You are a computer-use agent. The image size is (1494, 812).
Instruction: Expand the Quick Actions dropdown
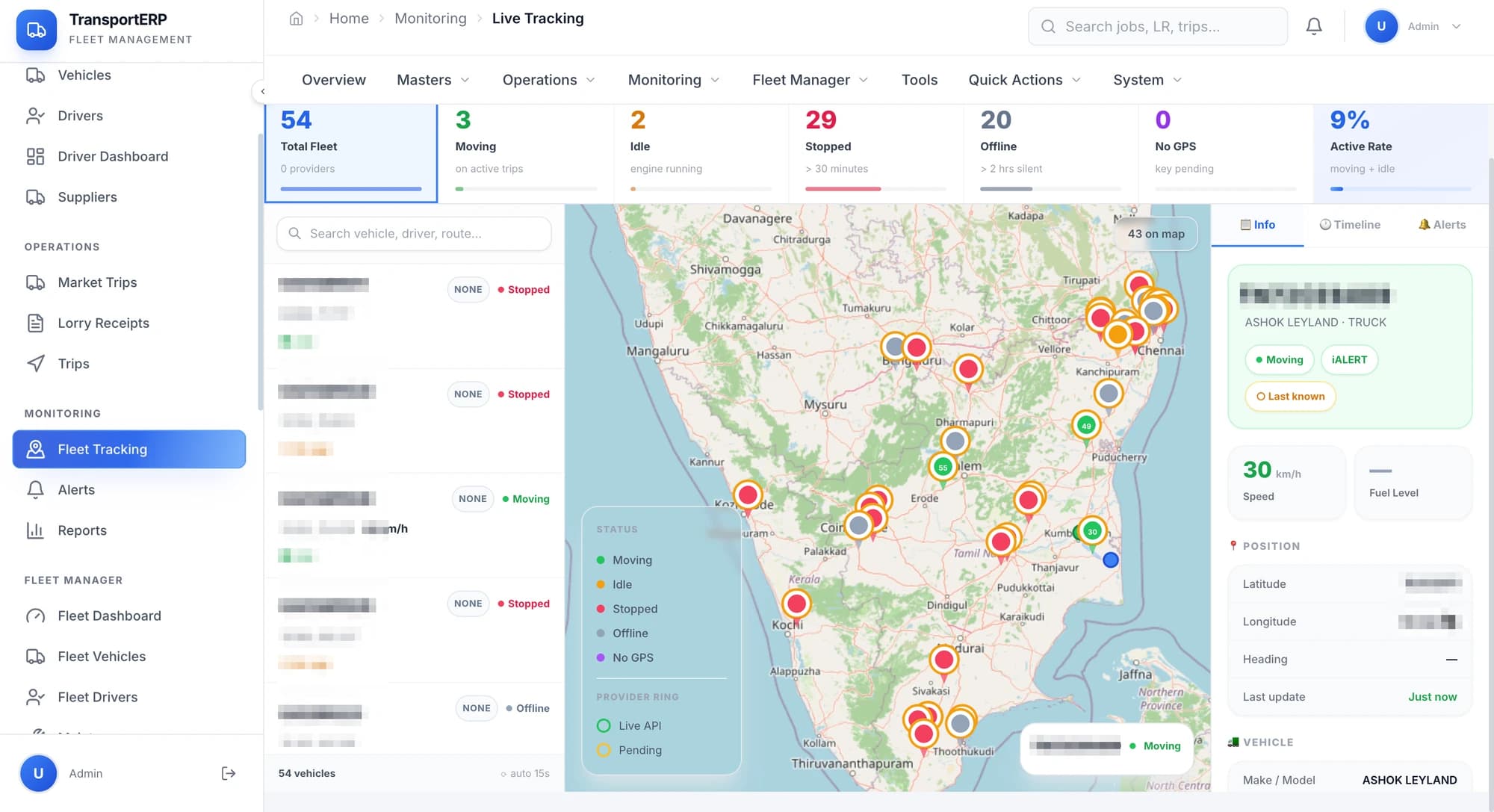pyautogui.click(x=1025, y=80)
